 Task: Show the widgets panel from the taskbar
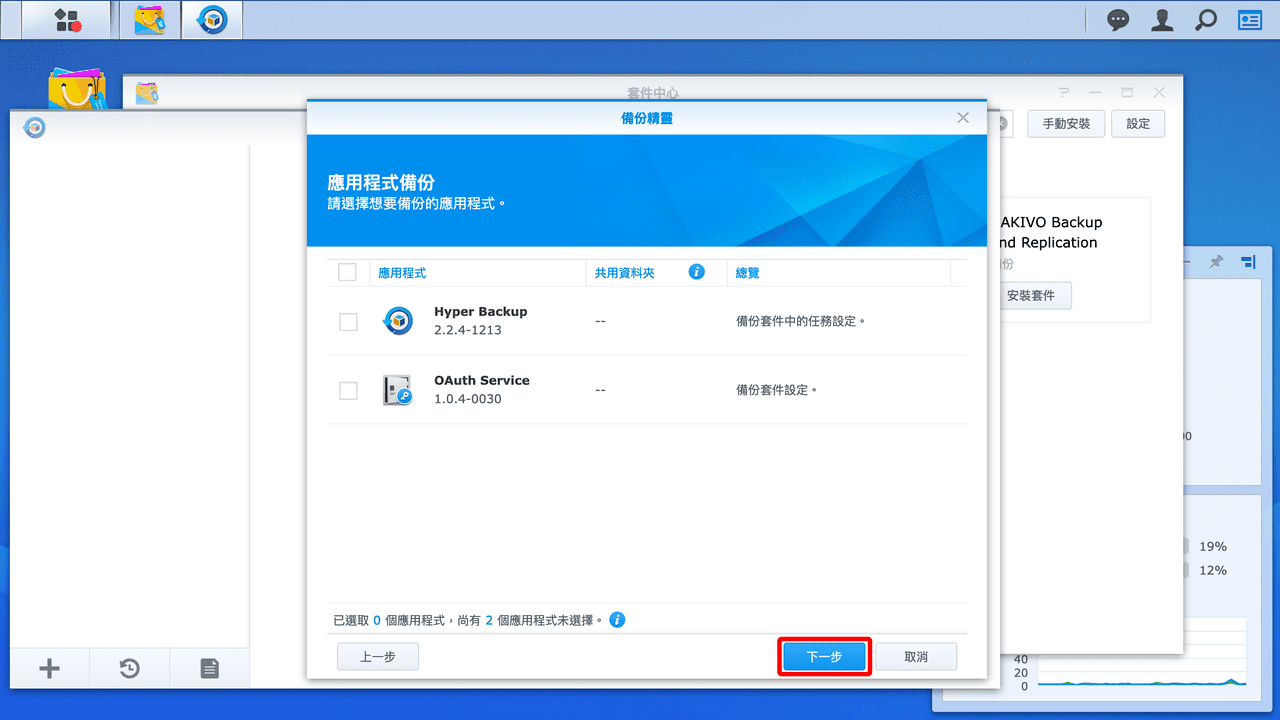[x=1248, y=19]
